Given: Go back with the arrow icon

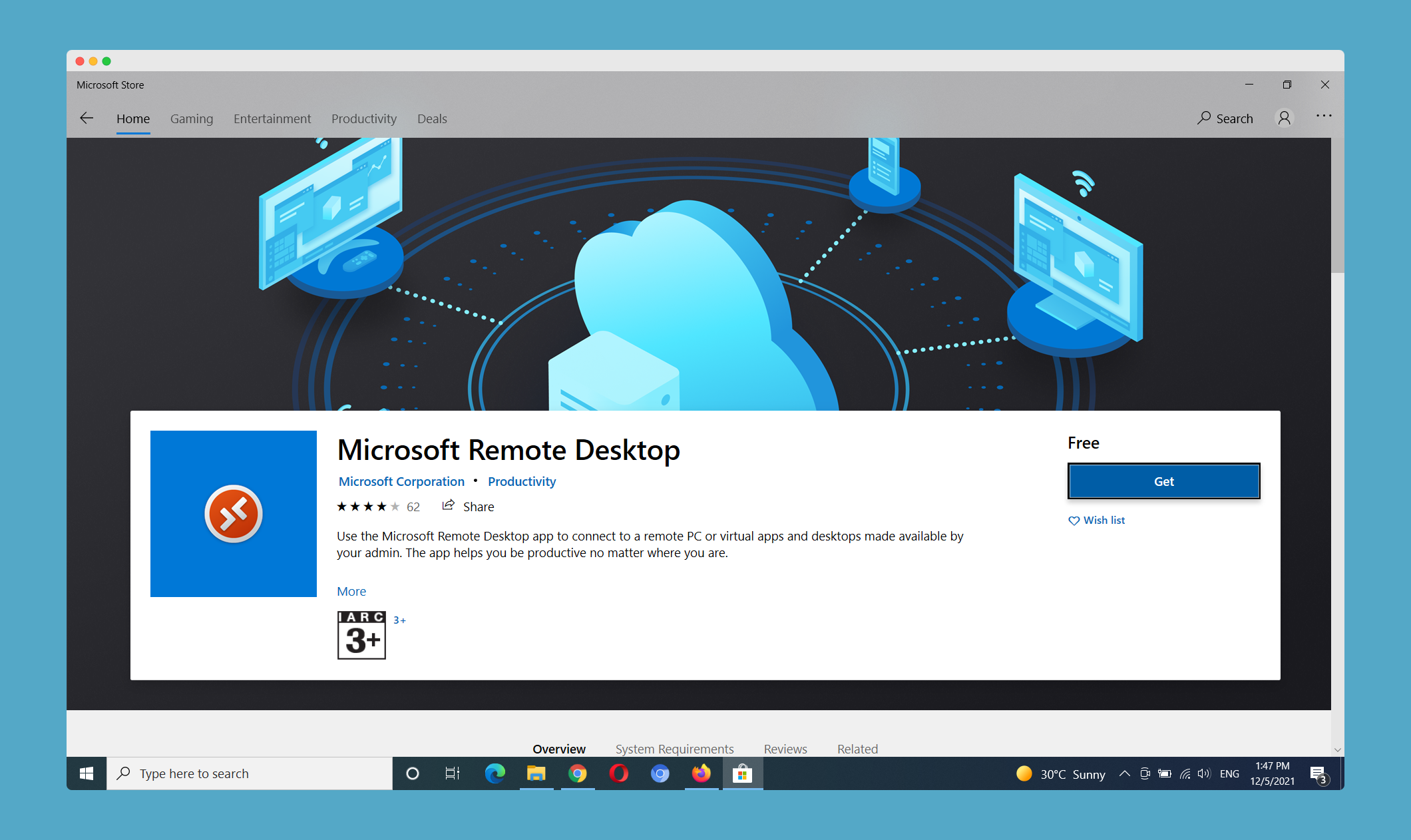Looking at the screenshot, I should [87, 118].
